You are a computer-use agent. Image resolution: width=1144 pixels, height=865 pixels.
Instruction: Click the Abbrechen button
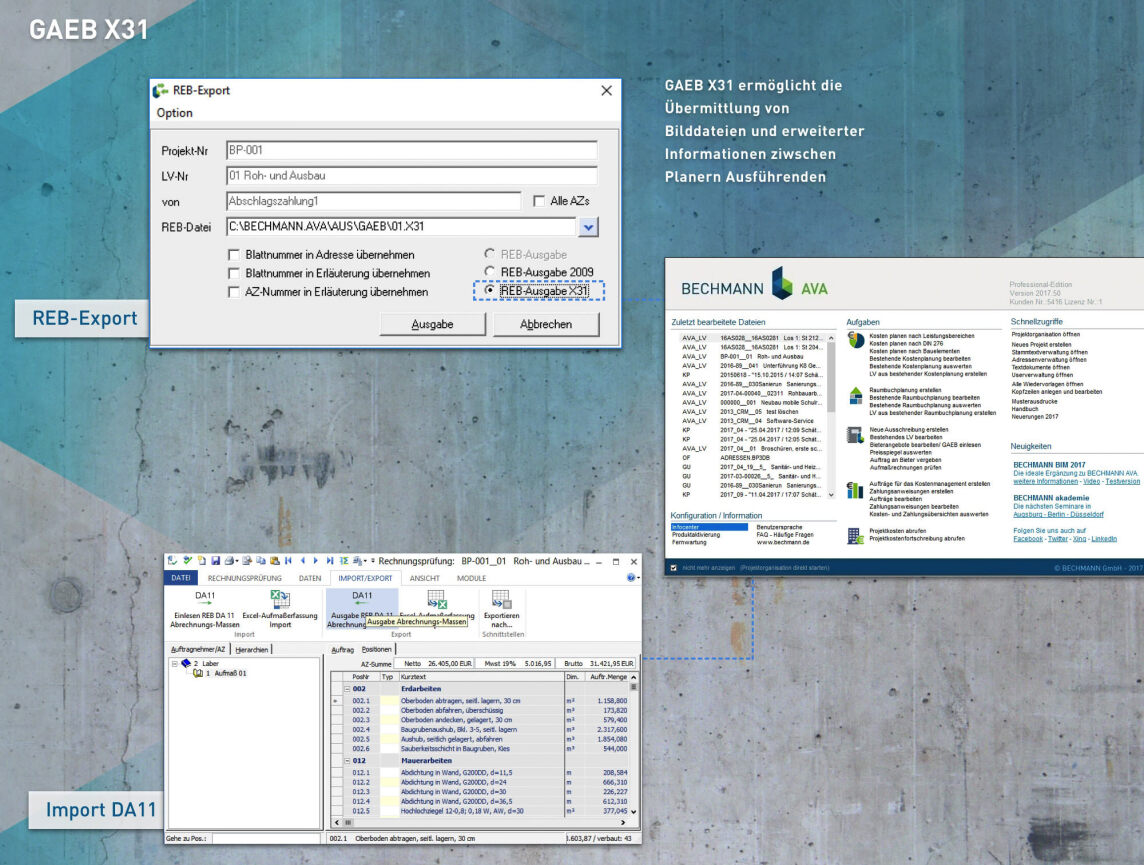(x=546, y=324)
